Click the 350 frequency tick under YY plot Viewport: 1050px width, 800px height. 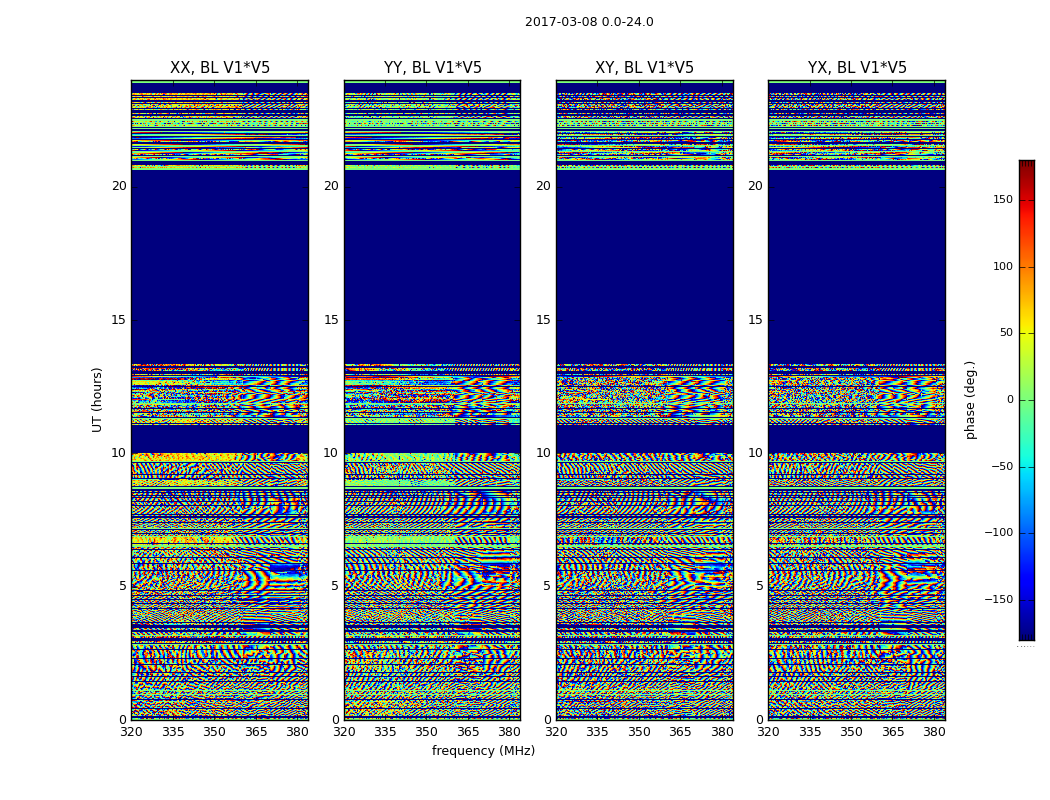coord(427,732)
